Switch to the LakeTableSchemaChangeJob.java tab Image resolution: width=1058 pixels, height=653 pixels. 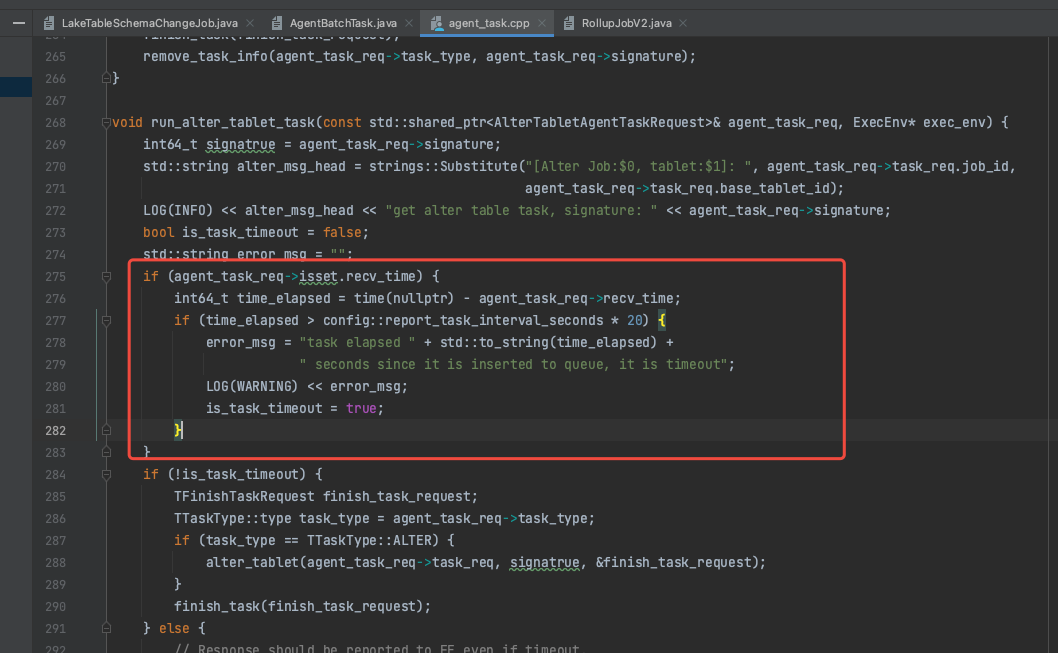point(149,24)
